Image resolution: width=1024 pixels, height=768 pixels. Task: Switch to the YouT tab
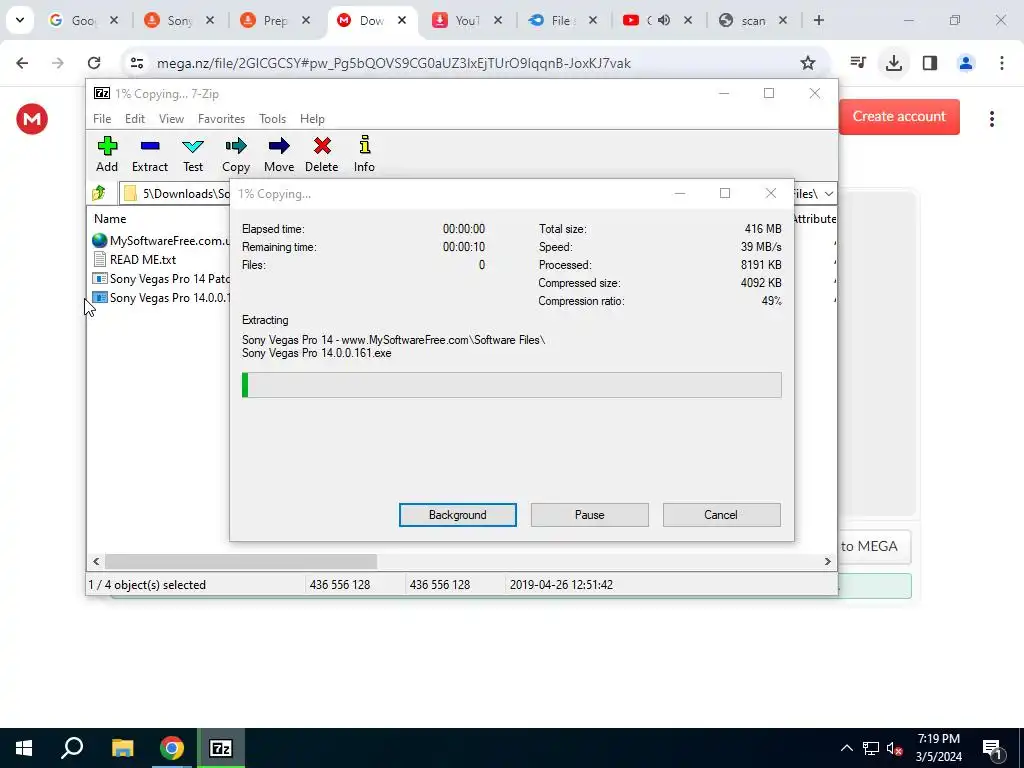[467, 20]
